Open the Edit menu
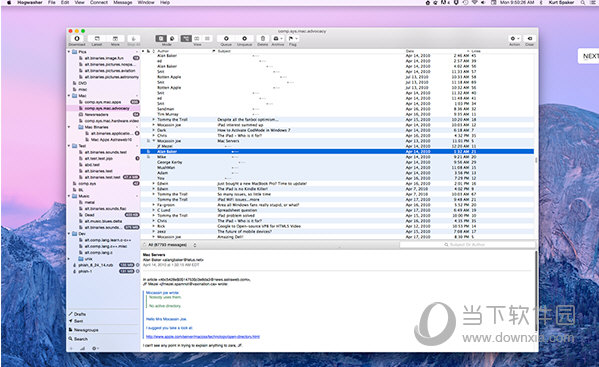The image size is (599, 367). click(65, 2)
